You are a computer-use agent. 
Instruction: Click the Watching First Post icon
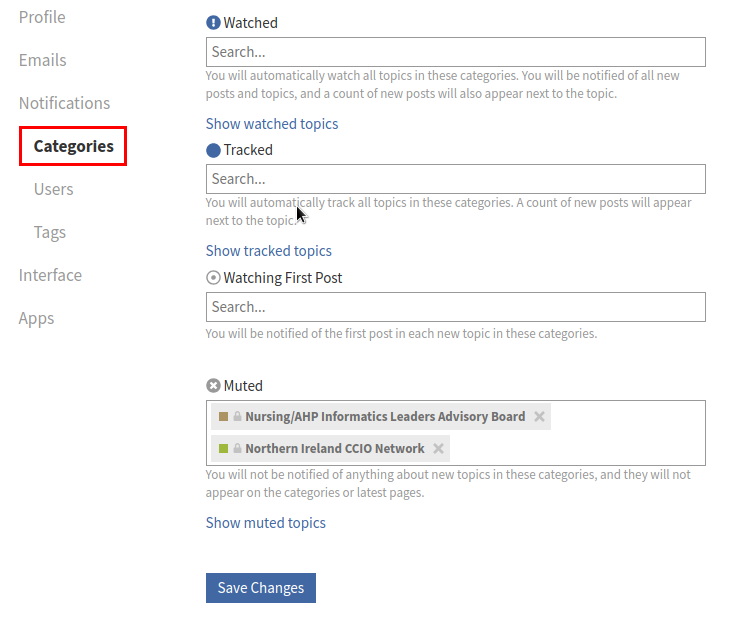(213, 278)
